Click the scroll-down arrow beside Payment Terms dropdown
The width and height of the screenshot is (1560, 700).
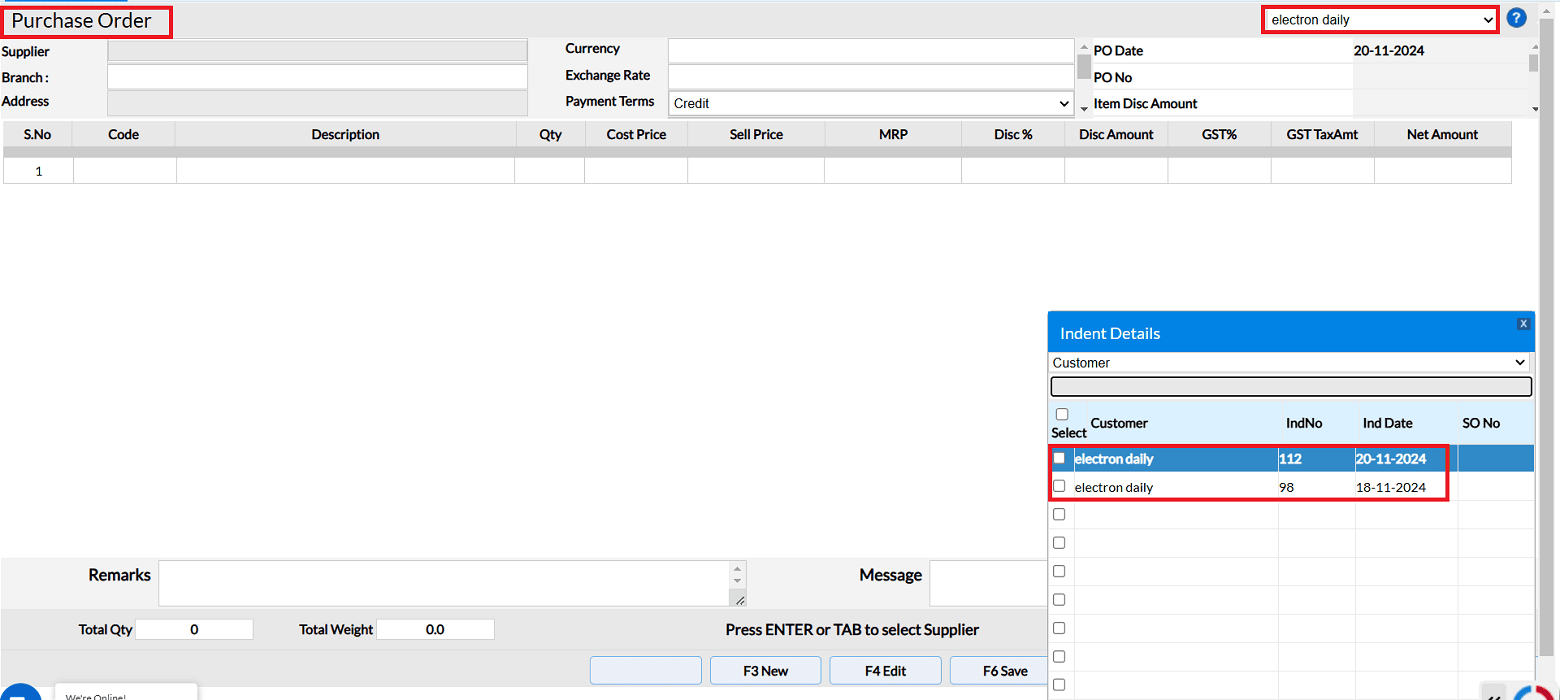click(1084, 108)
